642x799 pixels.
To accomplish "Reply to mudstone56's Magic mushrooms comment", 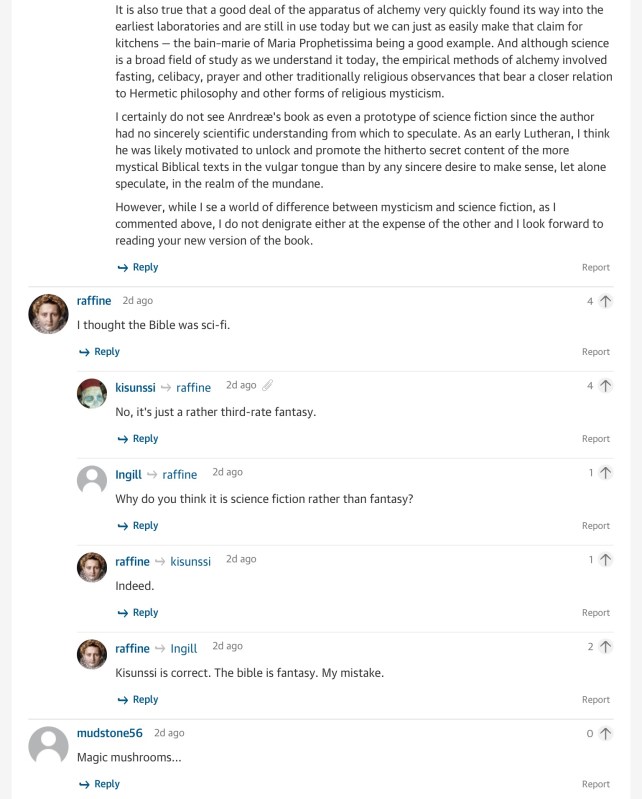I will (x=99, y=784).
